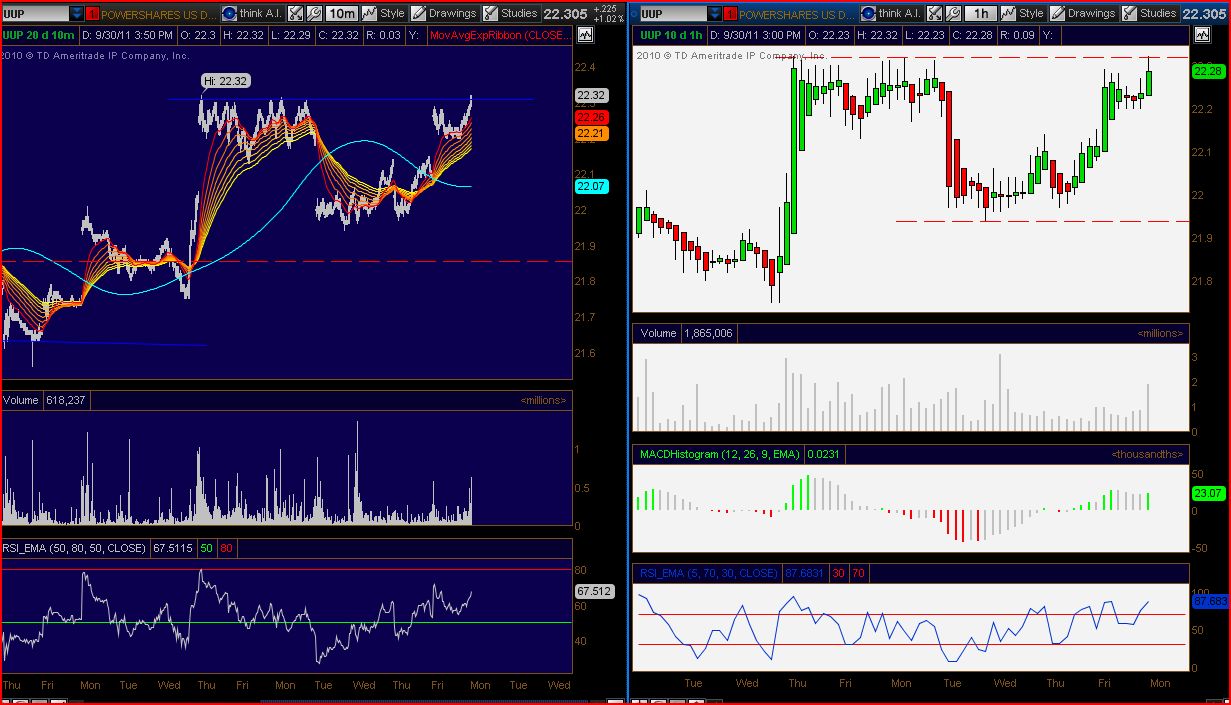This screenshot has height=705, width=1231.
Task: Click the Drawings pencil icon on left chart
Action: [418, 13]
